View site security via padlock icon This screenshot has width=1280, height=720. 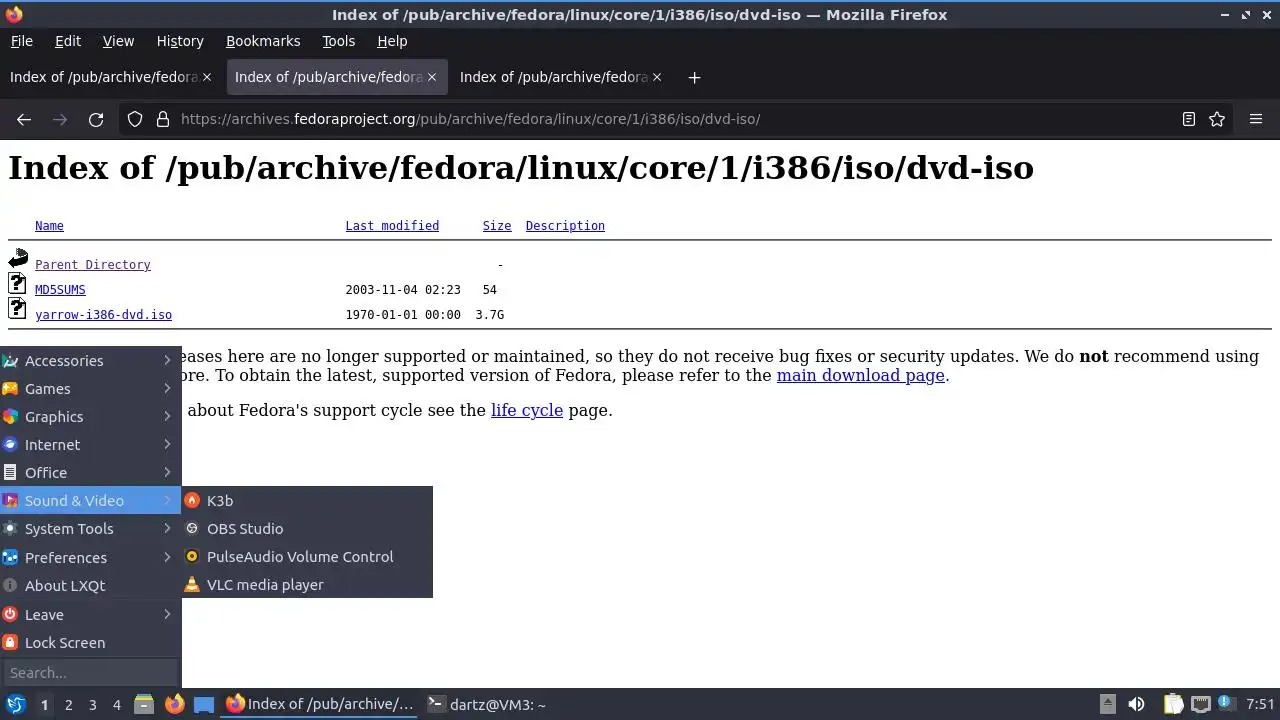tap(163, 119)
